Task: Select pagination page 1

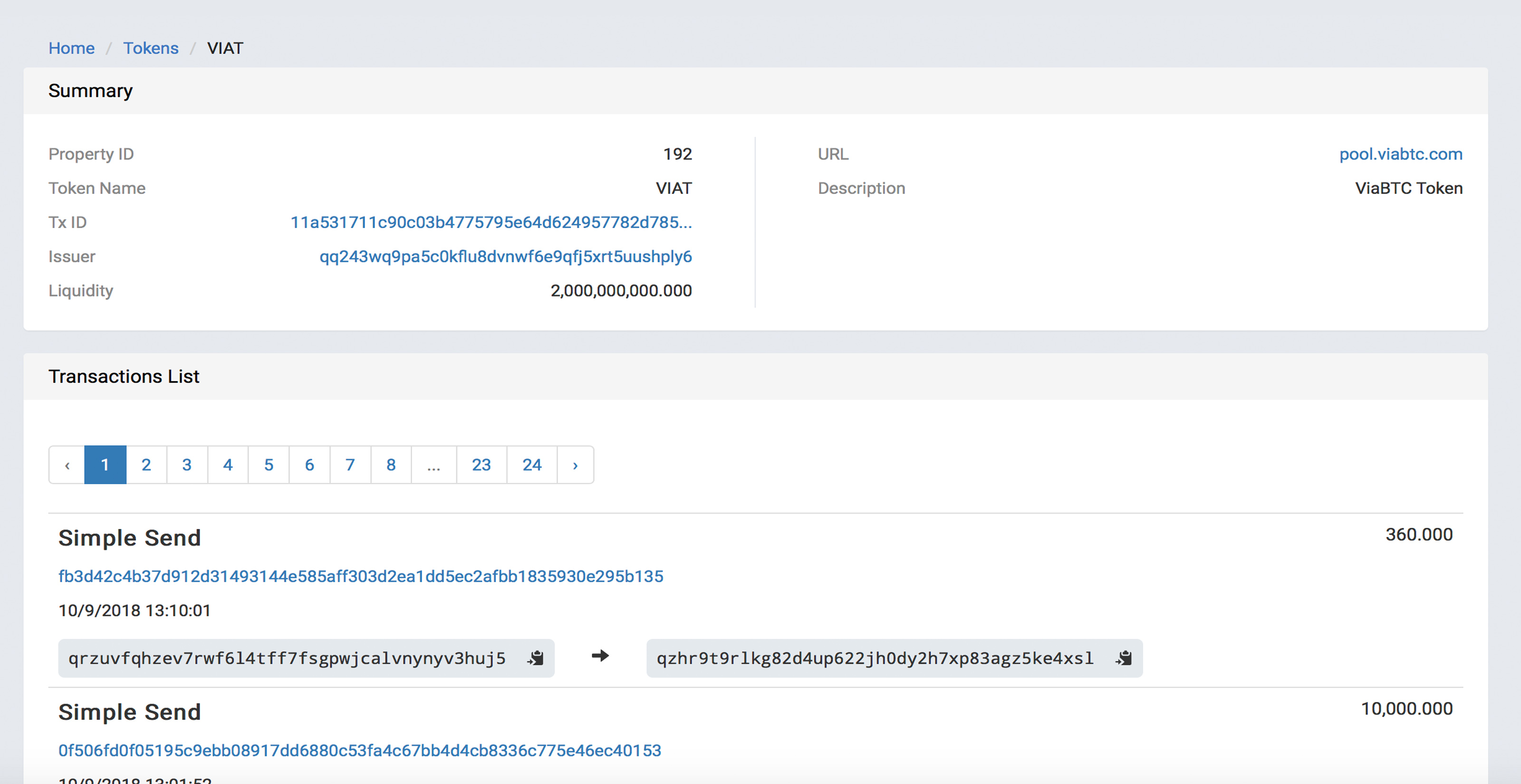Action: 105,465
